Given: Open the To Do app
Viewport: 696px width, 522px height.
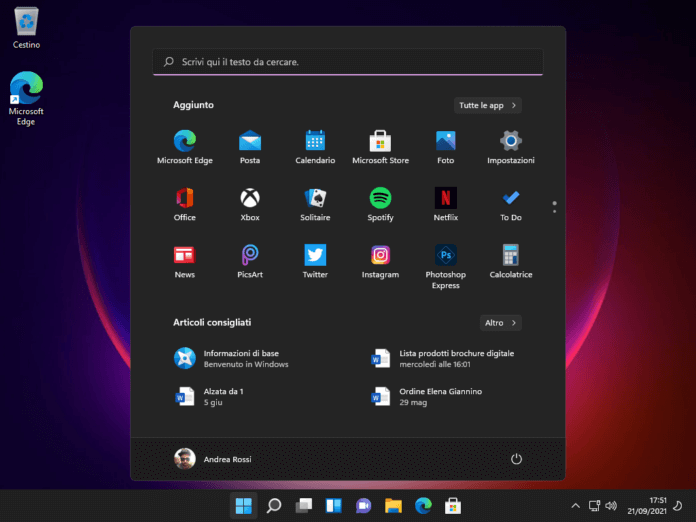Looking at the screenshot, I should click(x=511, y=204).
